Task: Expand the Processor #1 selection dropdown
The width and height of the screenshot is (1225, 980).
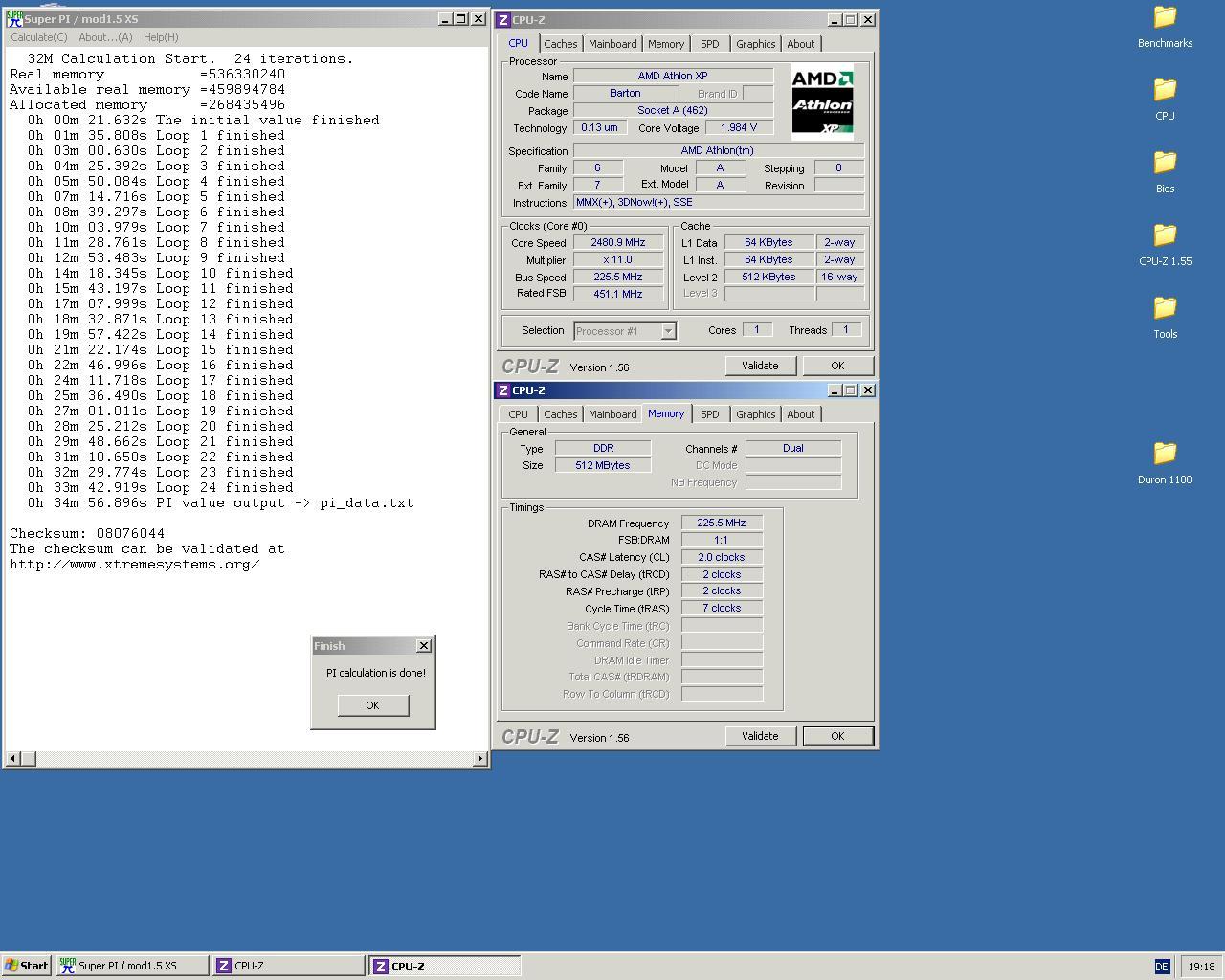Action: click(668, 331)
